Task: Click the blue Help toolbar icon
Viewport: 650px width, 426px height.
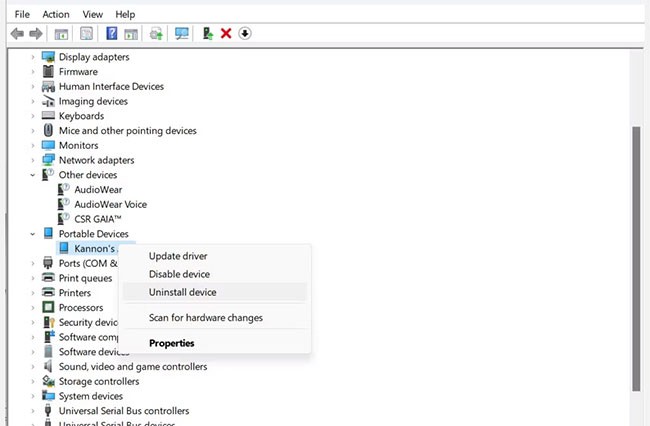Action: point(112,33)
